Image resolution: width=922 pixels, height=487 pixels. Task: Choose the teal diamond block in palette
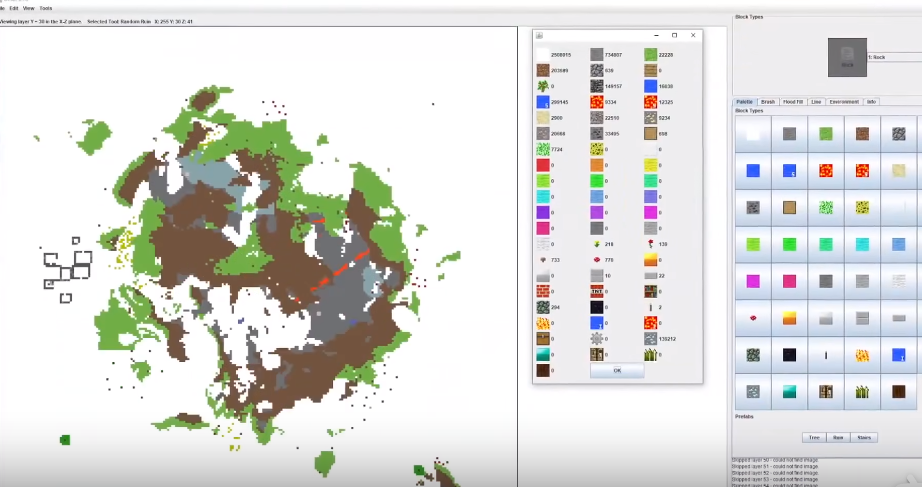tap(789, 391)
